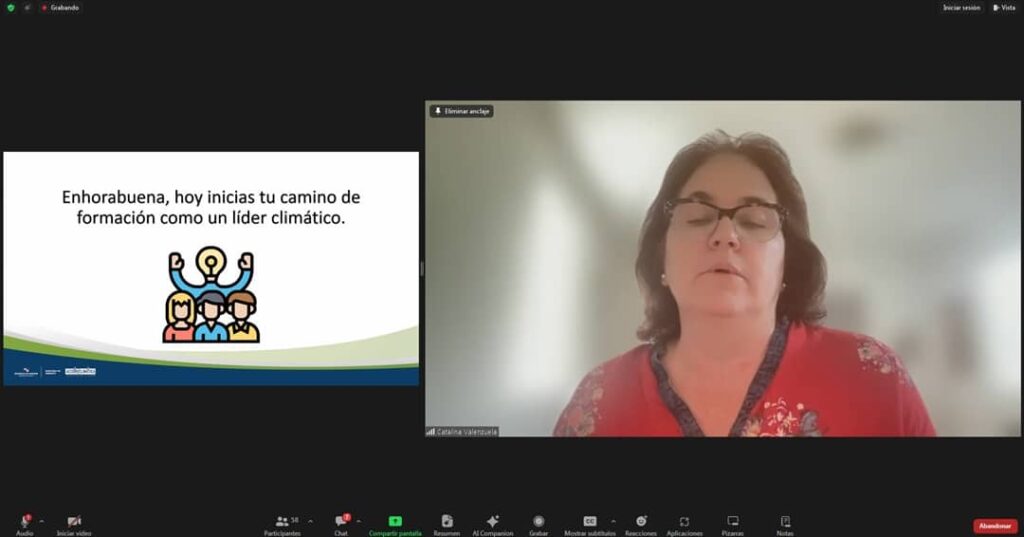This screenshot has height=537, width=1024.
Task: Click Eliminar anclaje to unpin video
Action: point(462,111)
